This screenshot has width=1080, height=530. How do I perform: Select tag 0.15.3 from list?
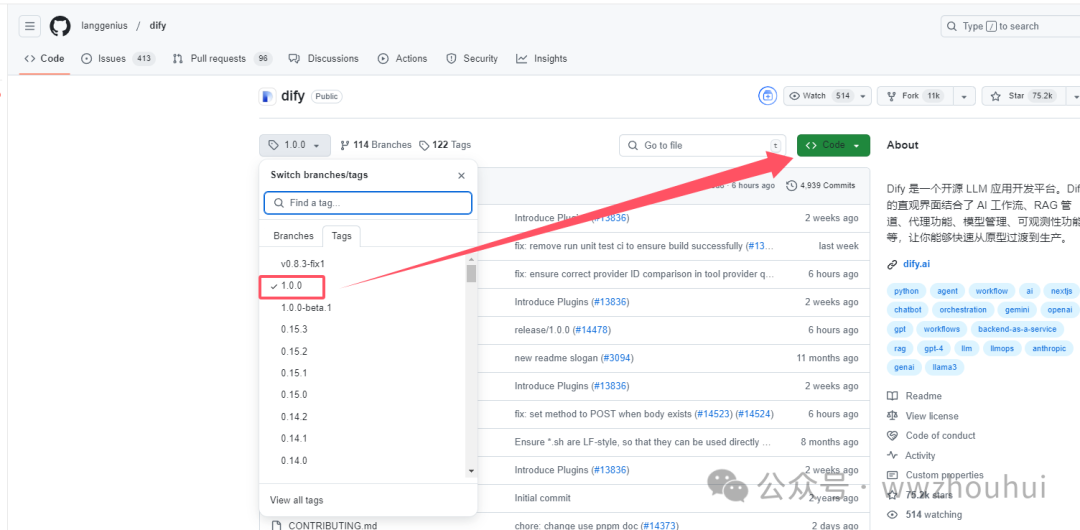[294, 329]
